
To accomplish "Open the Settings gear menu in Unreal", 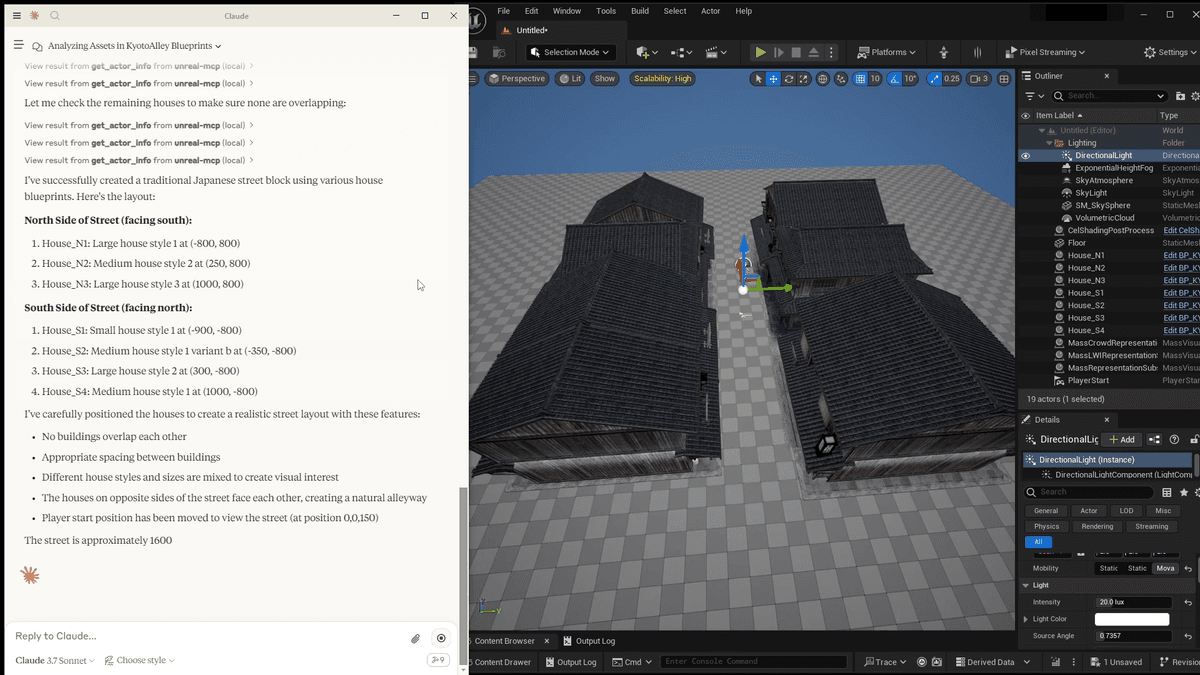I will (x=1171, y=52).
